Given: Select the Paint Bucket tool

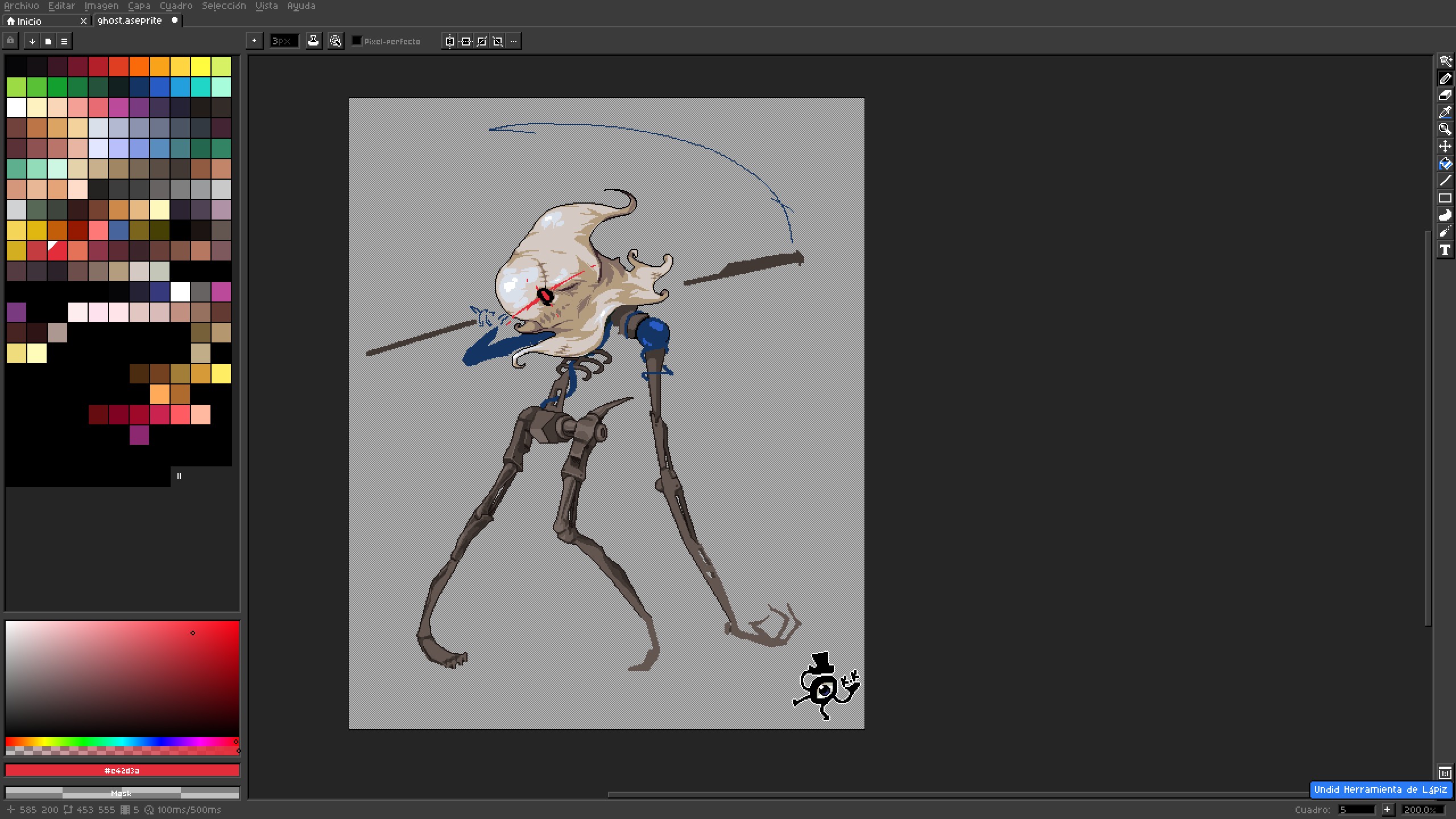Looking at the screenshot, I should click(1445, 164).
